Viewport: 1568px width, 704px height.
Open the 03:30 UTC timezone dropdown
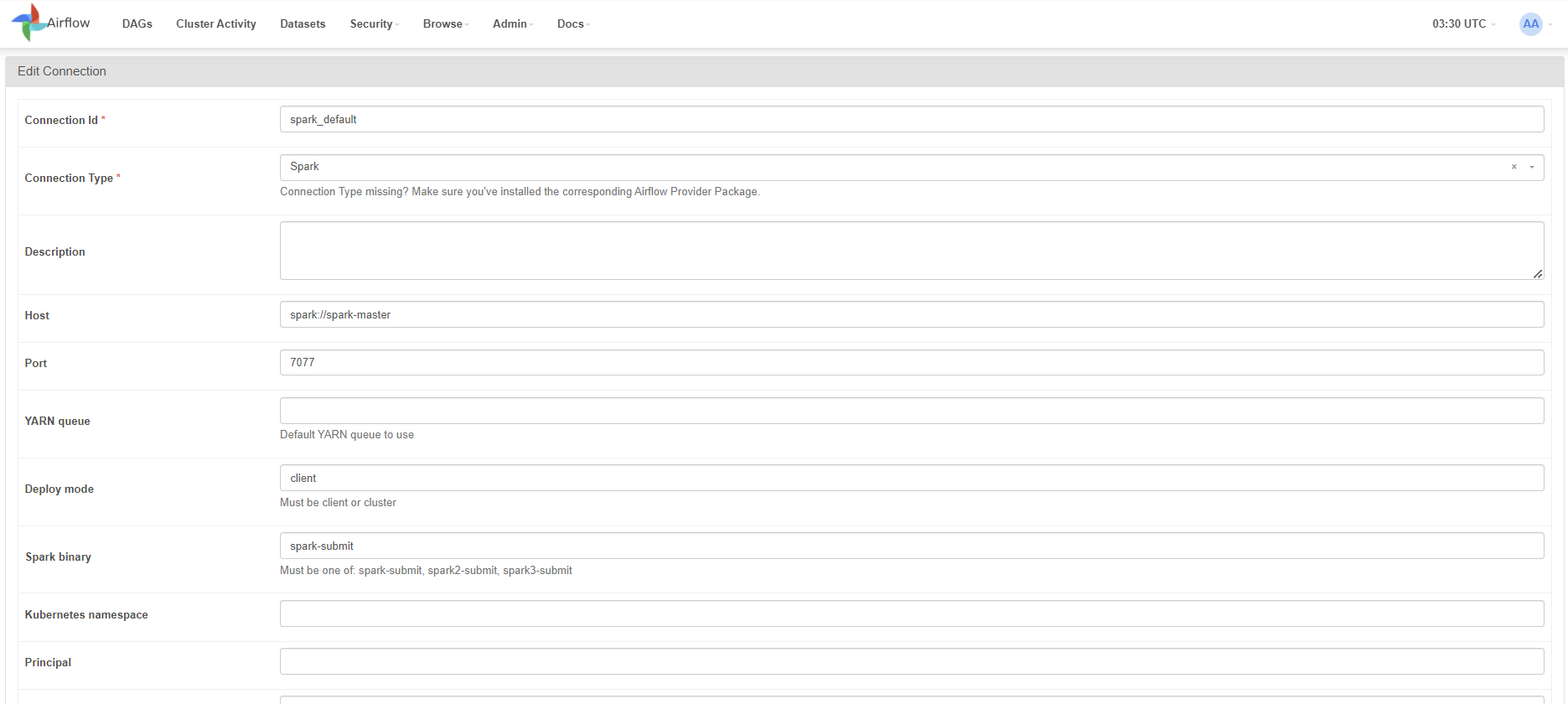[x=1463, y=23]
